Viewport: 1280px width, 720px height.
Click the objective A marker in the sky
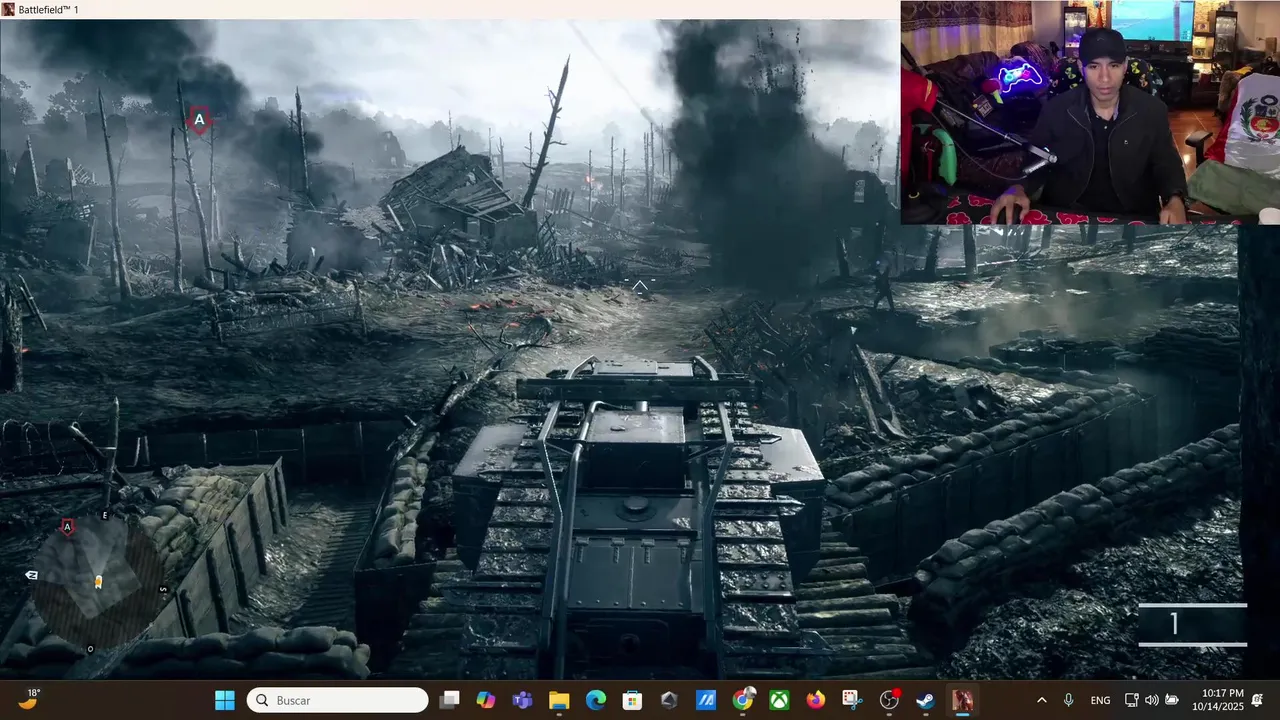[x=199, y=121]
